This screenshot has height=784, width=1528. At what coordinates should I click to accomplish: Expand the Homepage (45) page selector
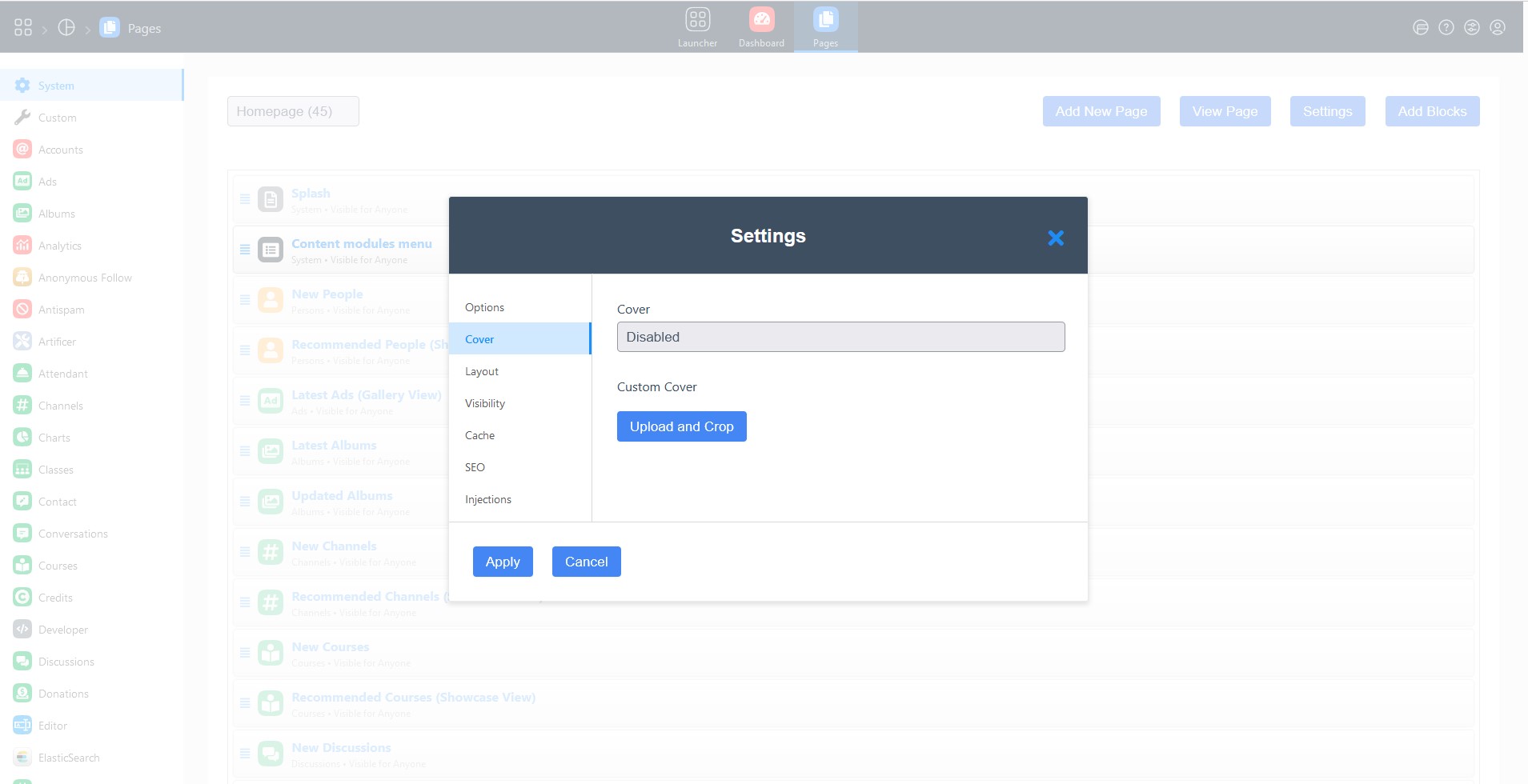(x=293, y=111)
